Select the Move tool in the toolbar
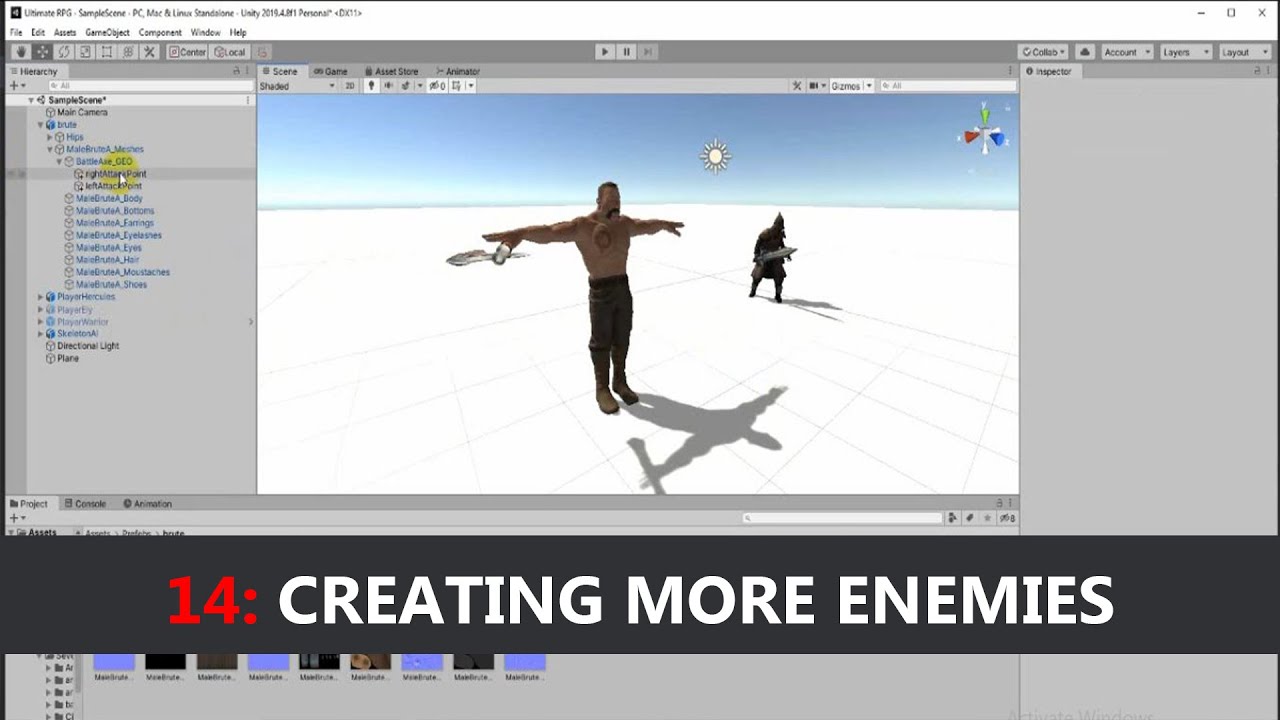This screenshot has width=1280, height=720. [43, 52]
